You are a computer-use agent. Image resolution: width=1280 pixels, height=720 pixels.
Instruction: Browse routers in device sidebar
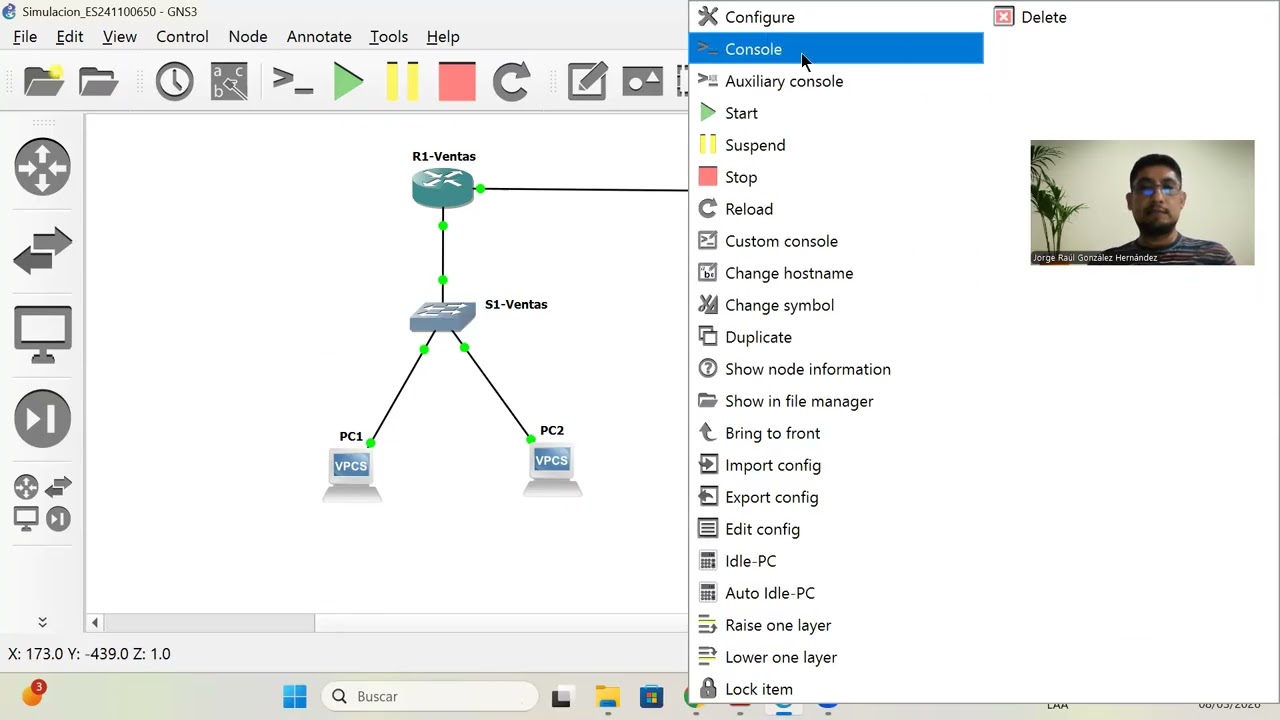tap(42, 166)
